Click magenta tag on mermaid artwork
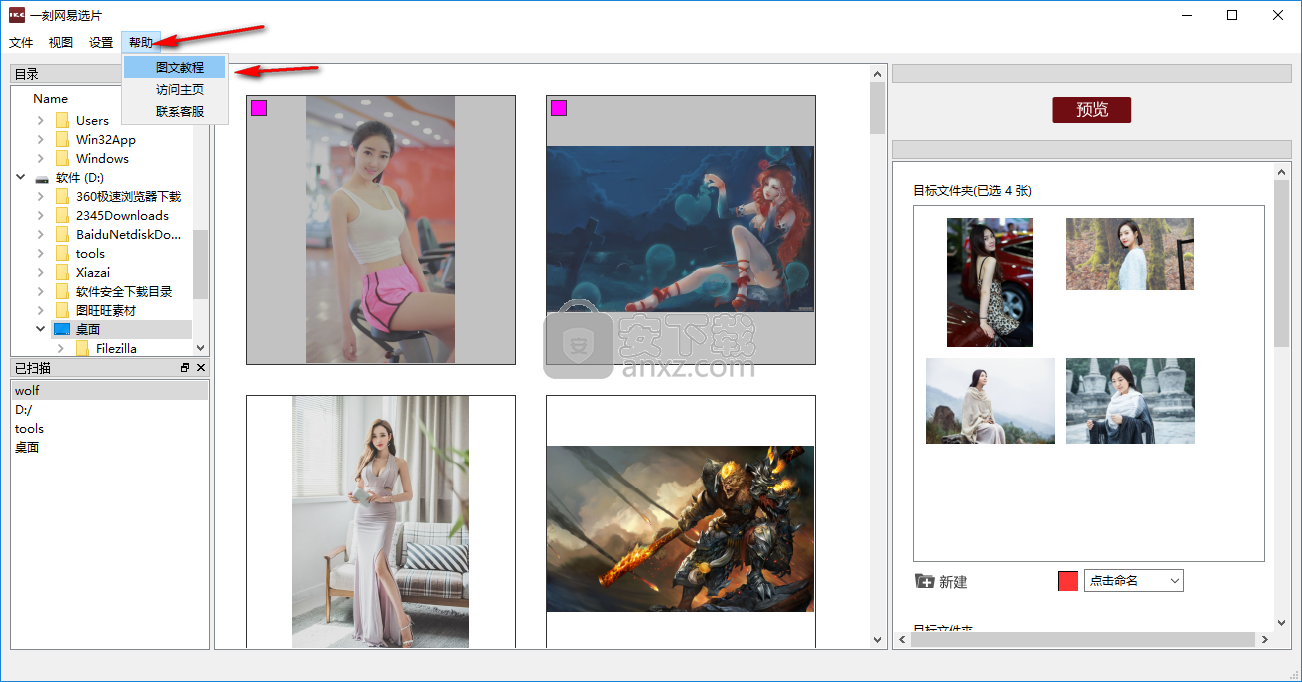 [559, 108]
